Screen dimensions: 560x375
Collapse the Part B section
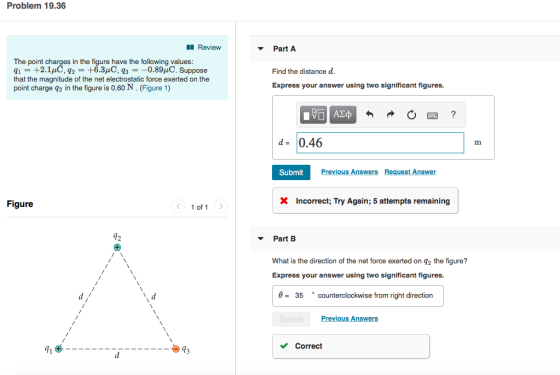261,239
